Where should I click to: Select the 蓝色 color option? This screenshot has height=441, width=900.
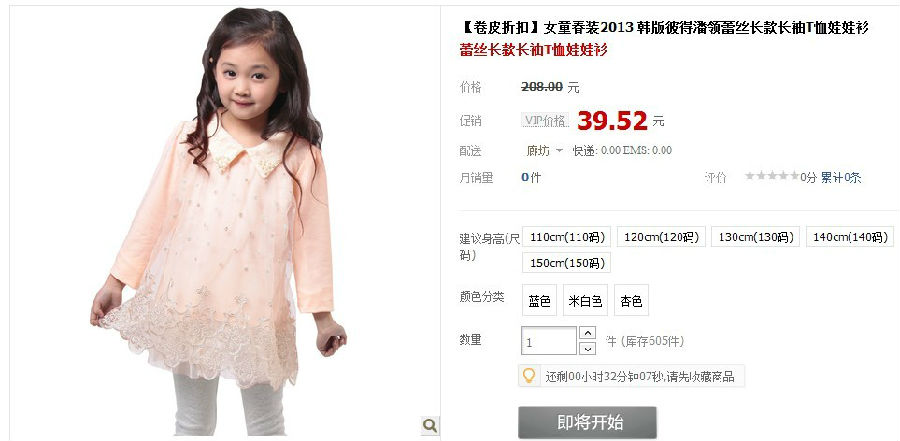[540, 300]
